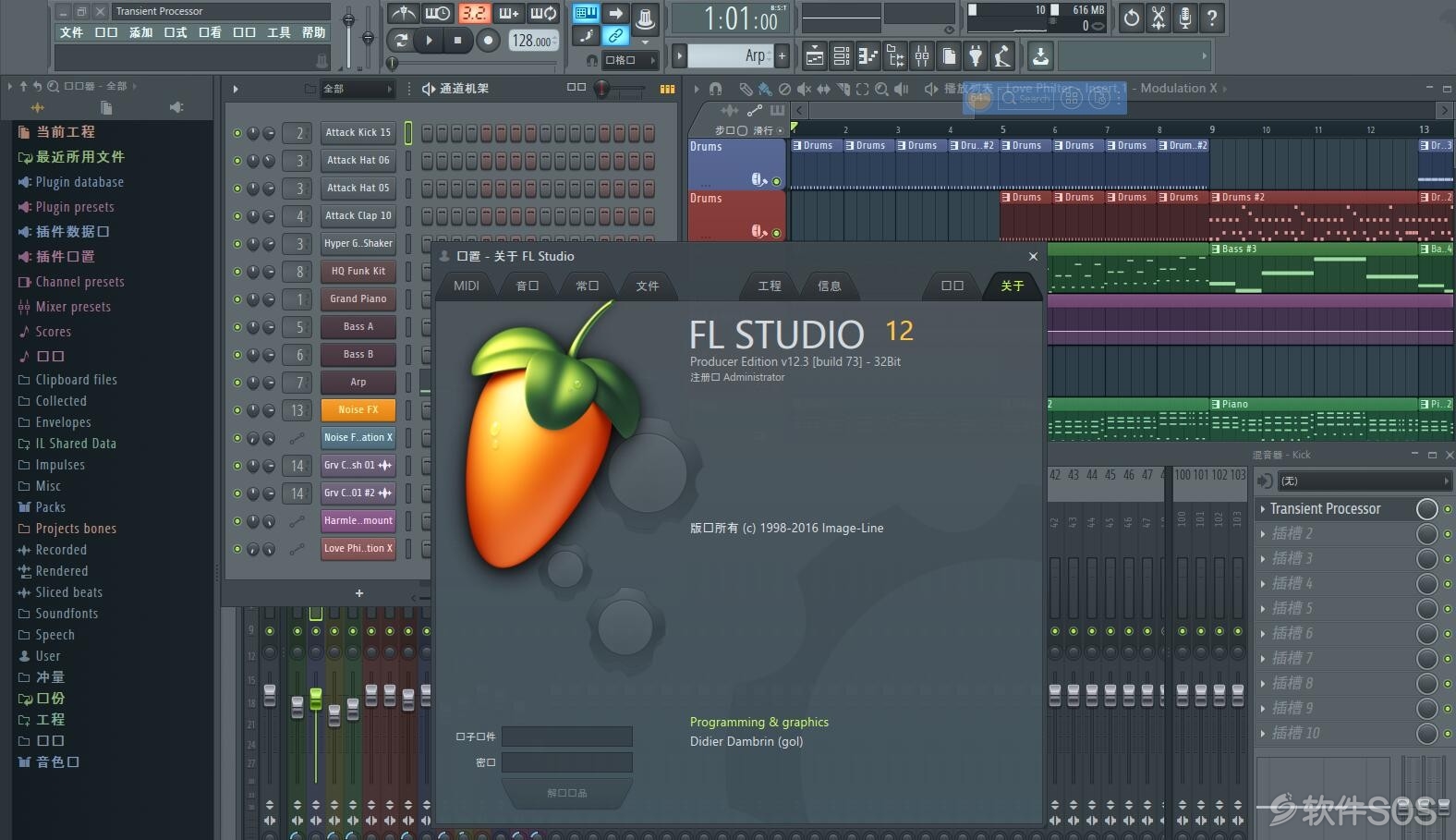Open the 添加 menu
This screenshot has width=1456, height=840.
[x=140, y=32]
